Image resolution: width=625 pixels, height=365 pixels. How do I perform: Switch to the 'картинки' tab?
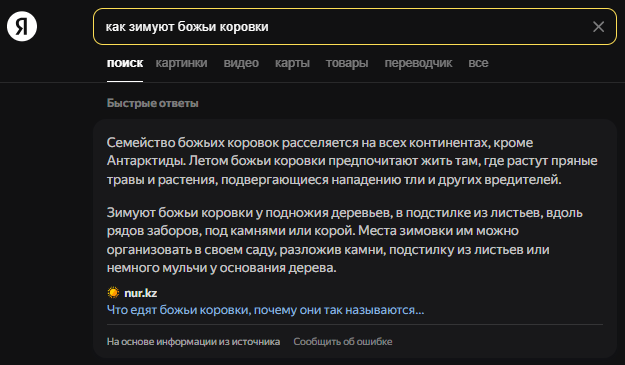point(181,63)
